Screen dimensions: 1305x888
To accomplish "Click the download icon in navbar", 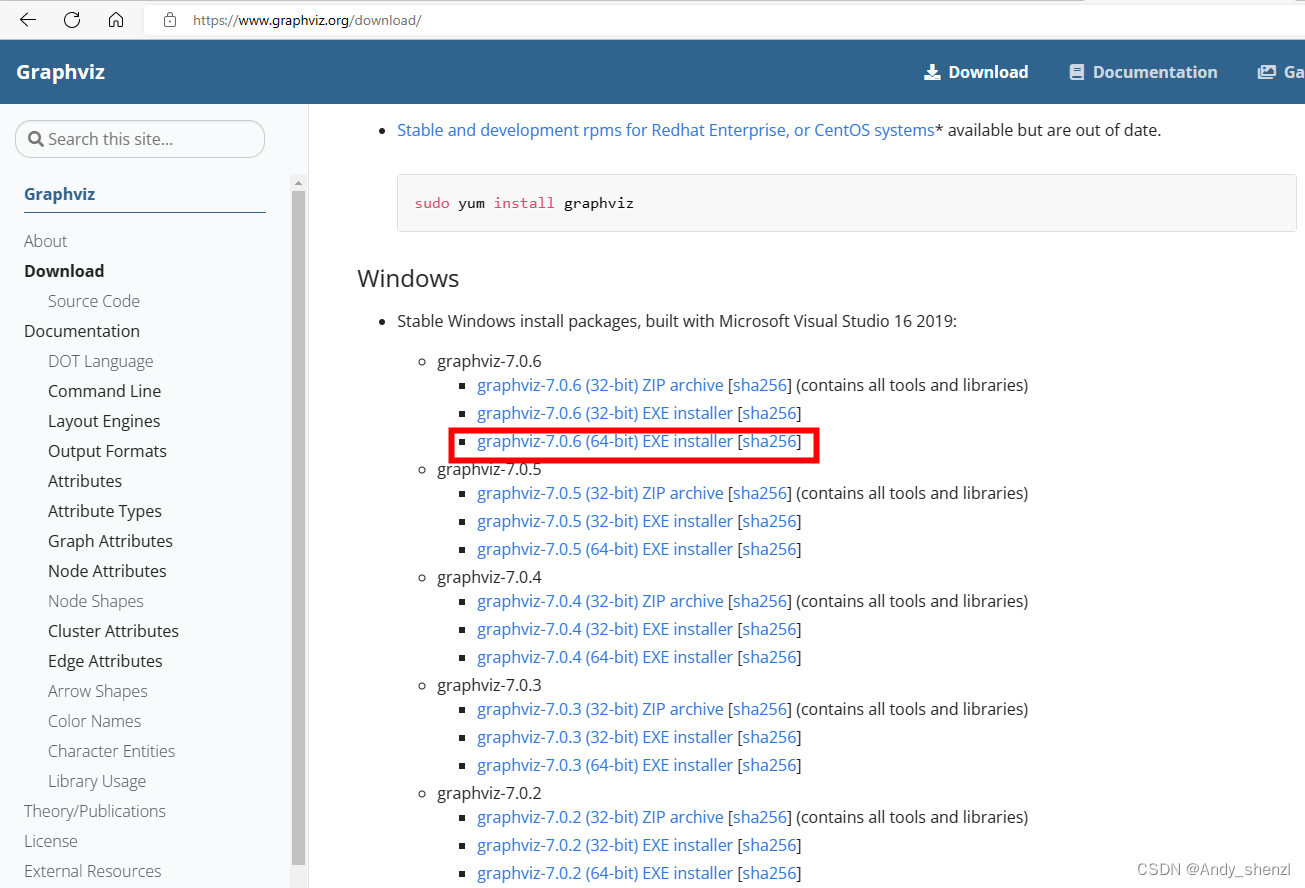I will tap(932, 72).
